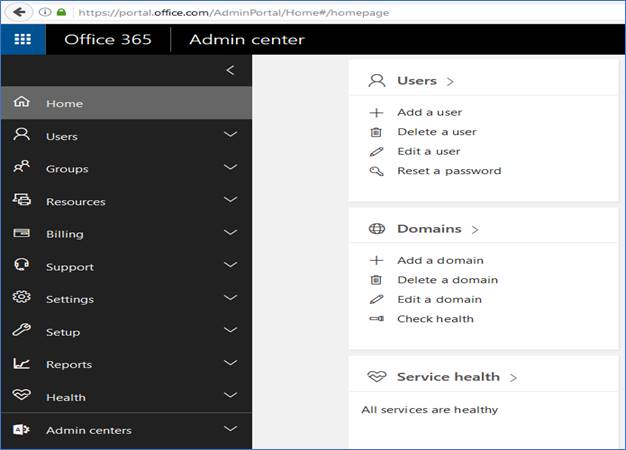Click the Edit a user link
Viewport: 626px width, 450px height.
[x=429, y=151]
